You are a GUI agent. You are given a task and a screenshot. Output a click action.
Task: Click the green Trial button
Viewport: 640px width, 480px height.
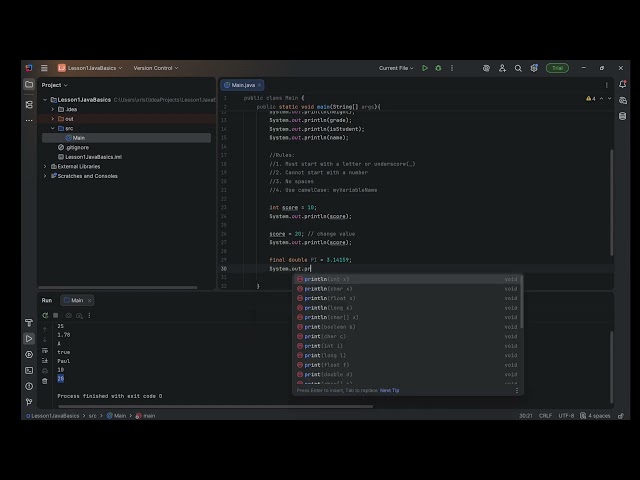point(557,68)
